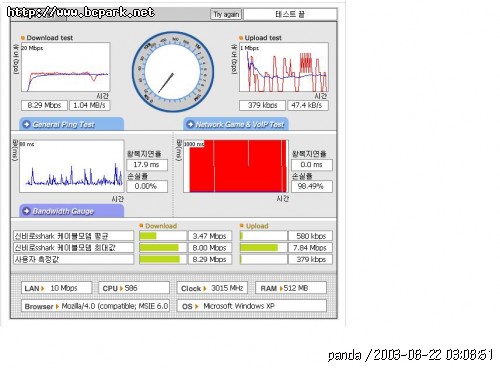Click the OS Microsoft Windows XP field
This screenshot has height=368, width=500.
pyautogui.click(x=252, y=306)
